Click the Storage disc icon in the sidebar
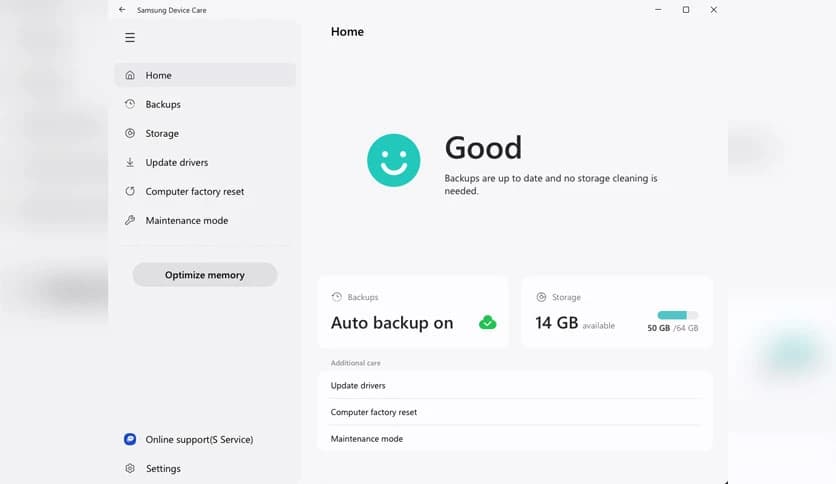 (130, 133)
